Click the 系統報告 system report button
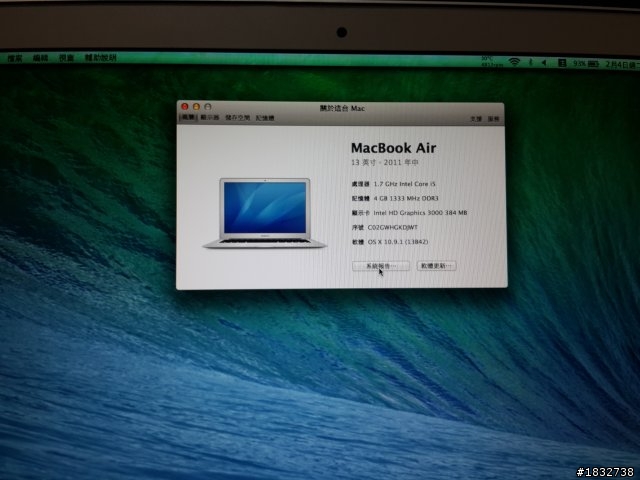 click(x=381, y=266)
